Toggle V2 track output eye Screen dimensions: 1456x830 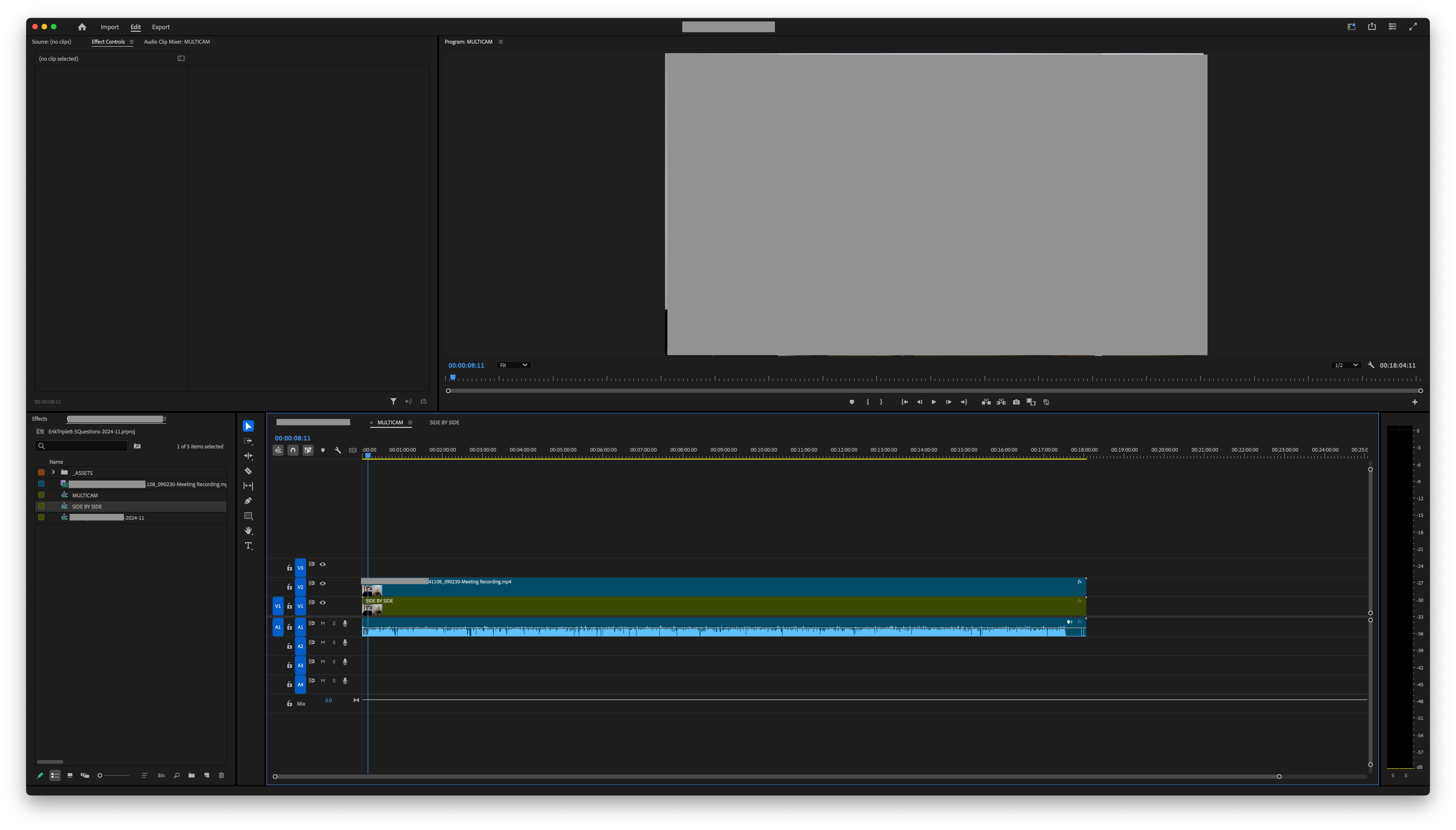click(323, 583)
